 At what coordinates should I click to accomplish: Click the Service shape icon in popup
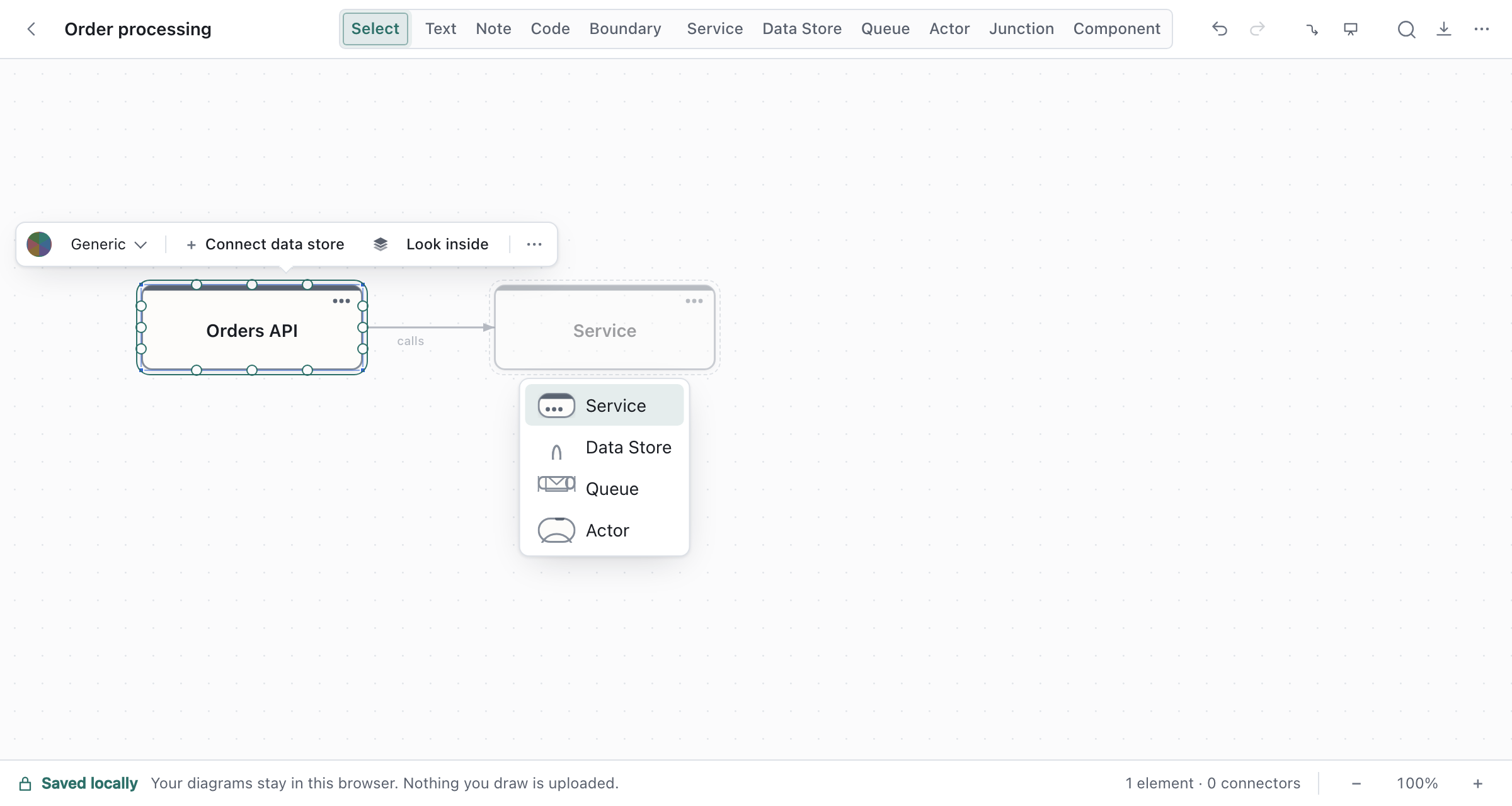[556, 406]
